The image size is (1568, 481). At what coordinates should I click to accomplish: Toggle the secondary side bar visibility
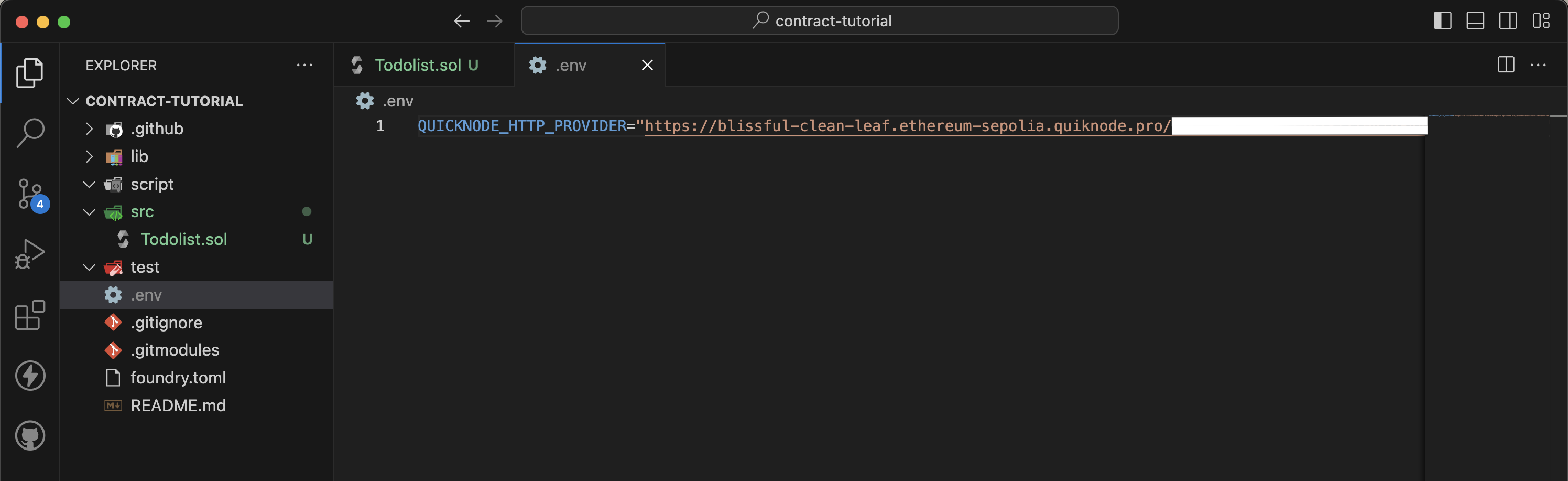1508,20
